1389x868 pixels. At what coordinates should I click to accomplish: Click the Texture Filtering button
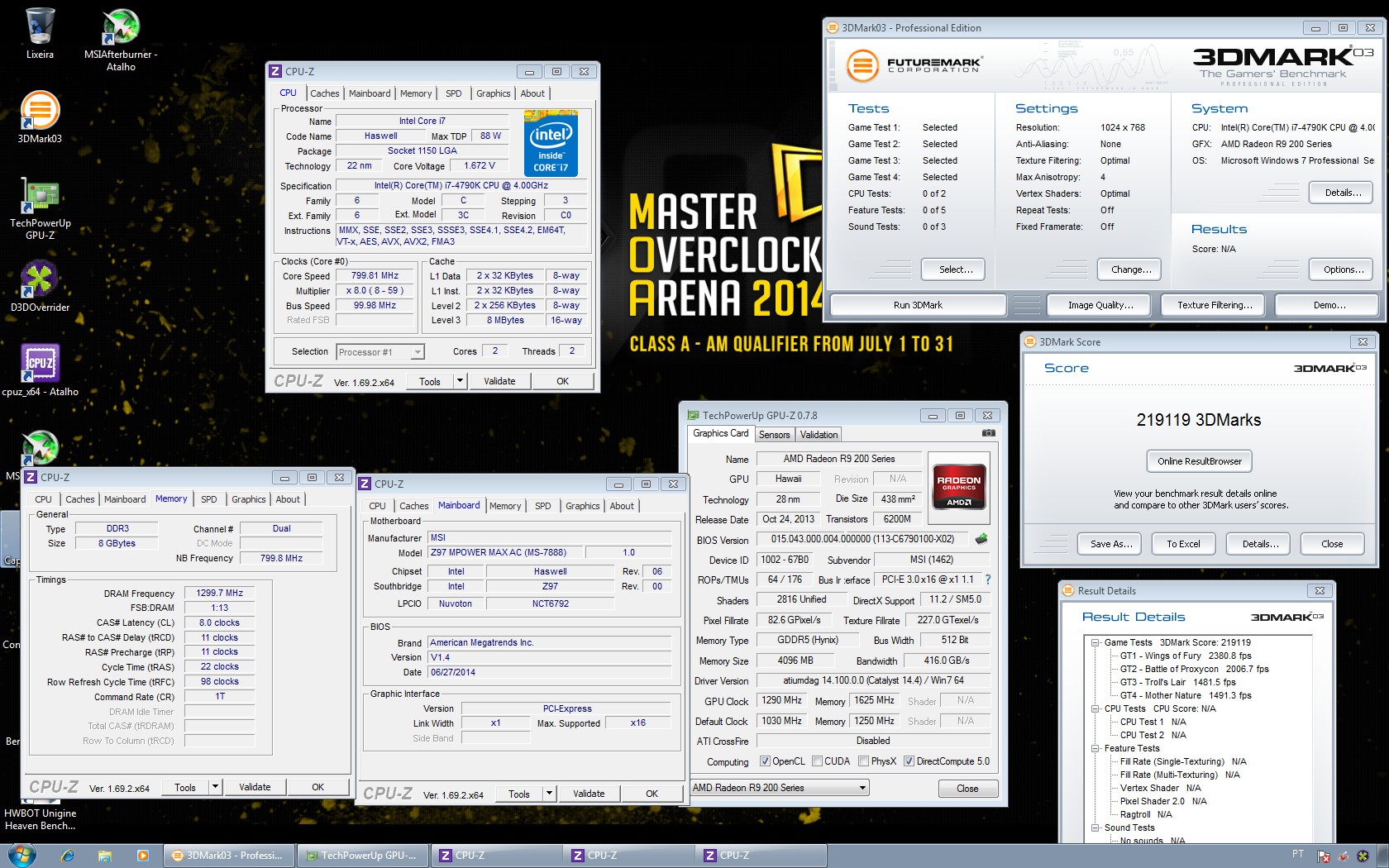point(1214,305)
